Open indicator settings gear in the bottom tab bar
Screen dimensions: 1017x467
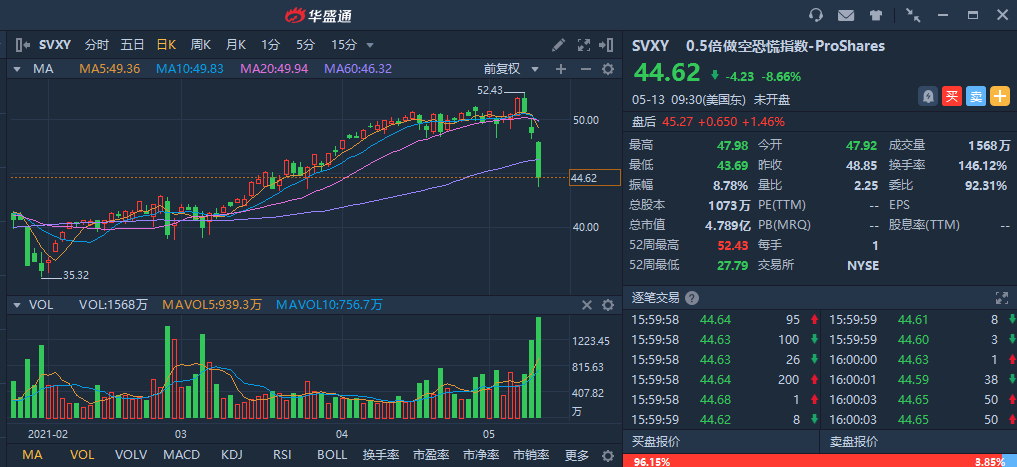click(608, 455)
